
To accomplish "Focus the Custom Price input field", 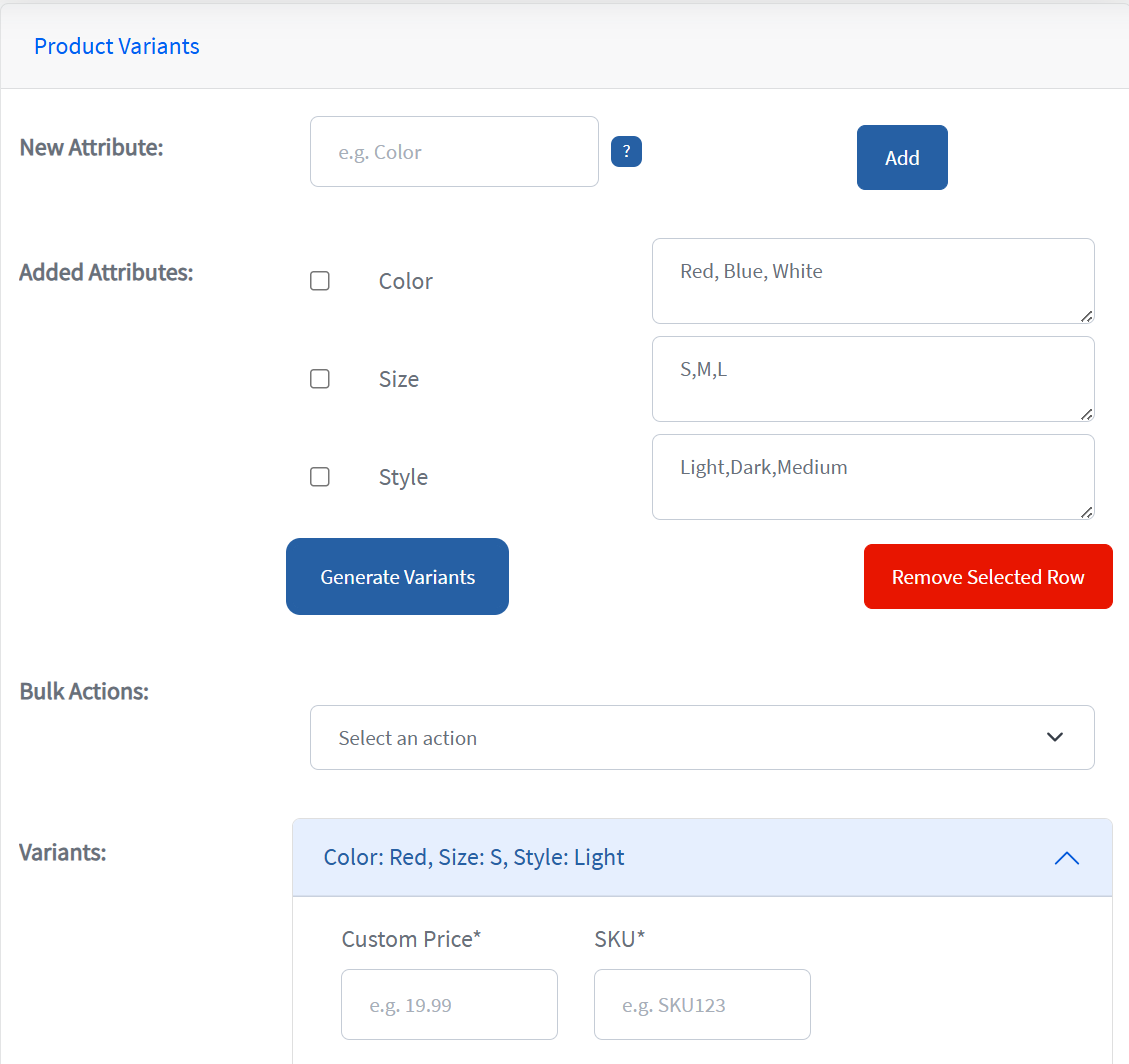I will 449,1004.
